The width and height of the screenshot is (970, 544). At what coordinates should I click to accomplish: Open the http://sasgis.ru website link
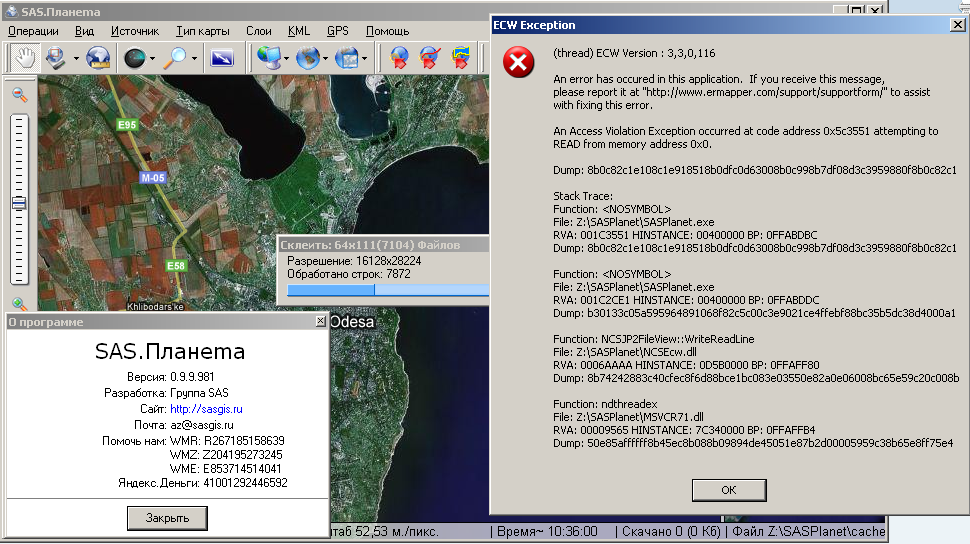206,409
